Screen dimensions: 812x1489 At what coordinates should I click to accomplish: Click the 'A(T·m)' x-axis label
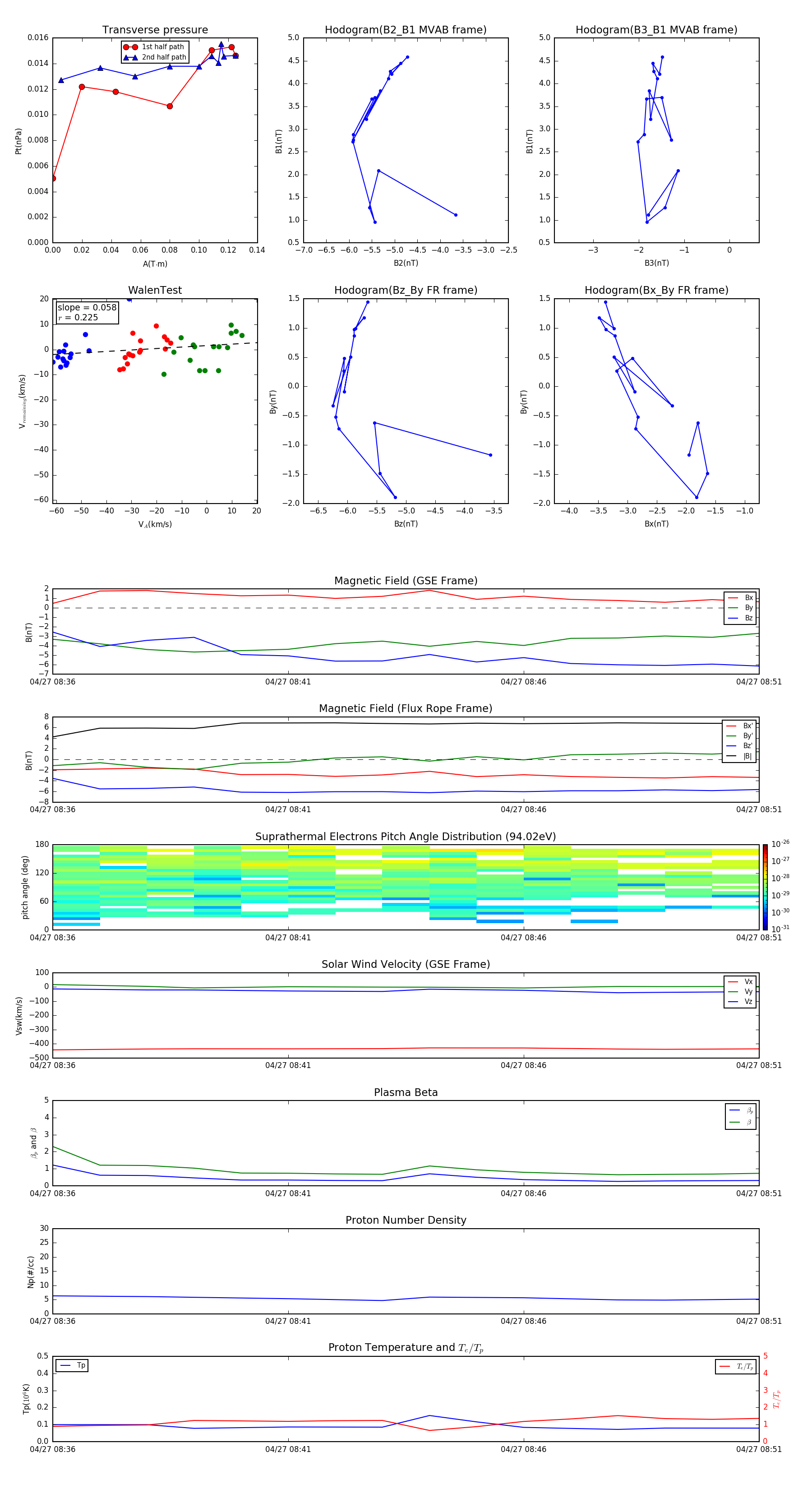pyautogui.click(x=155, y=264)
